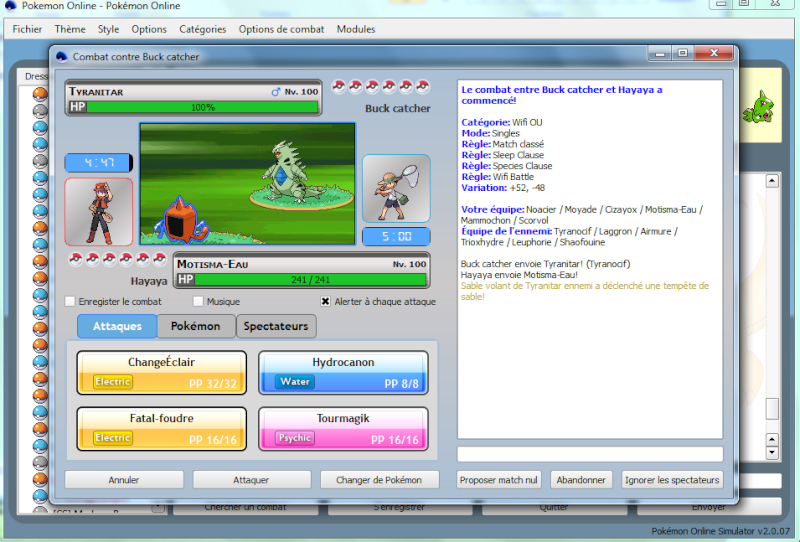Click scroll up arrow in main window chat
800x542 pixels.
pos(772,181)
